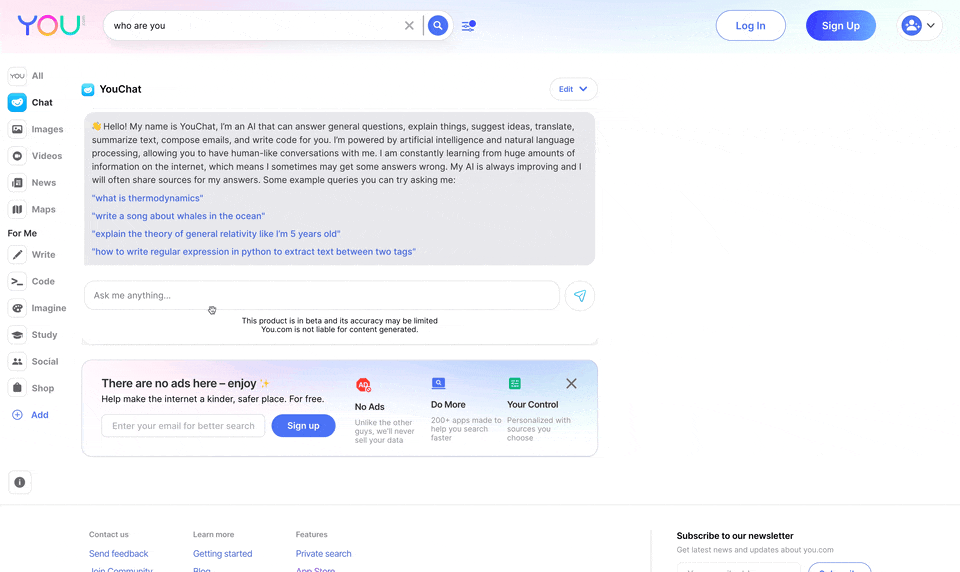Image resolution: width=960 pixels, height=572 pixels.
Task: Switch to the Maps tab
Action: pos(33,210)
